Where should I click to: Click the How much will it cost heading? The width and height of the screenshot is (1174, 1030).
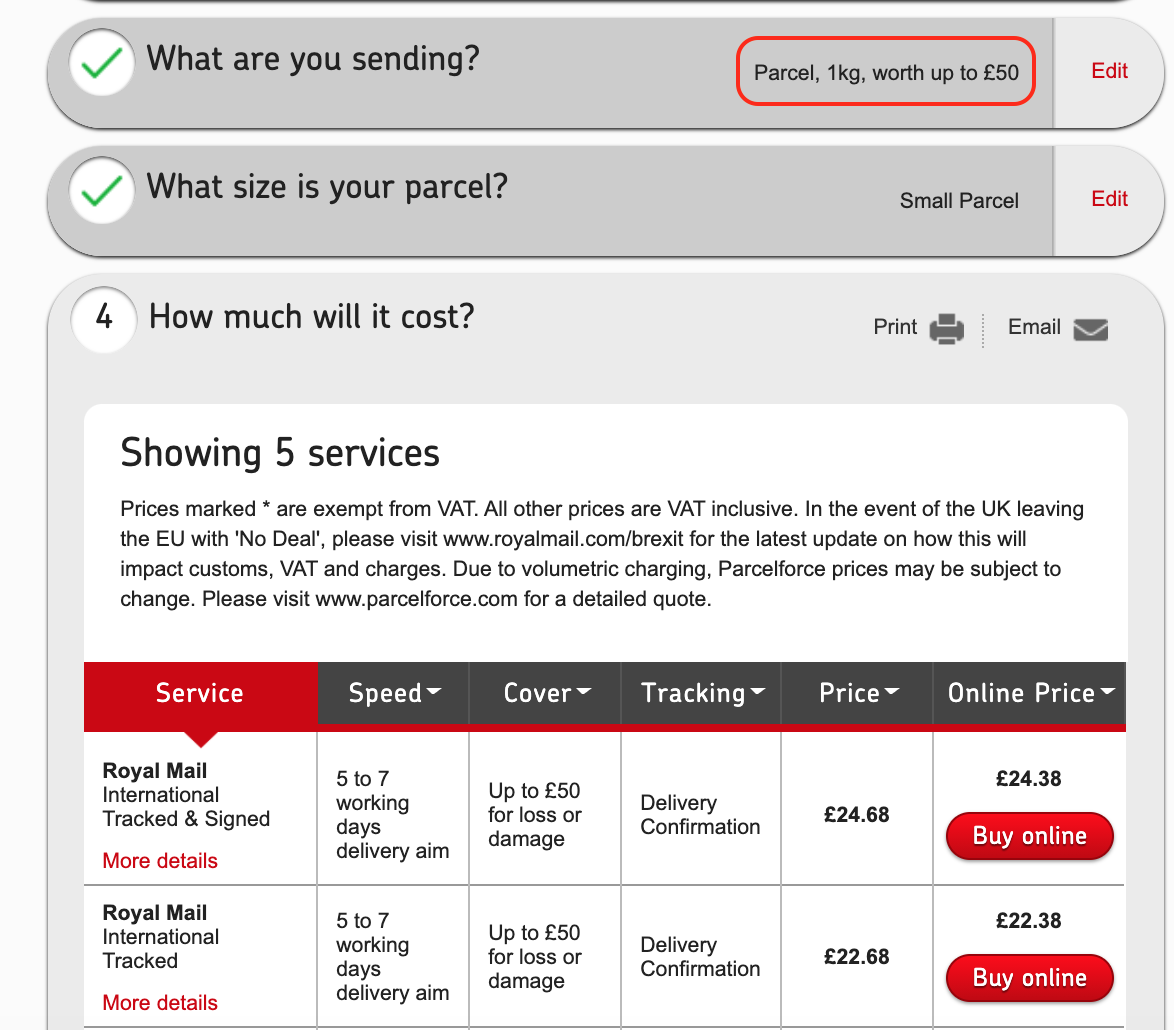(x=311, y=317)
